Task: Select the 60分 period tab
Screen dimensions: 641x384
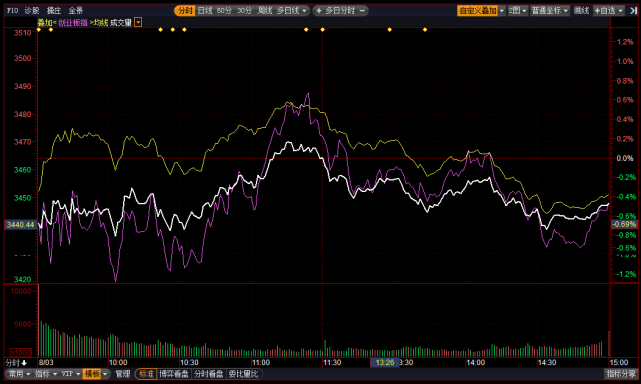Action: (x=224, y=11)
